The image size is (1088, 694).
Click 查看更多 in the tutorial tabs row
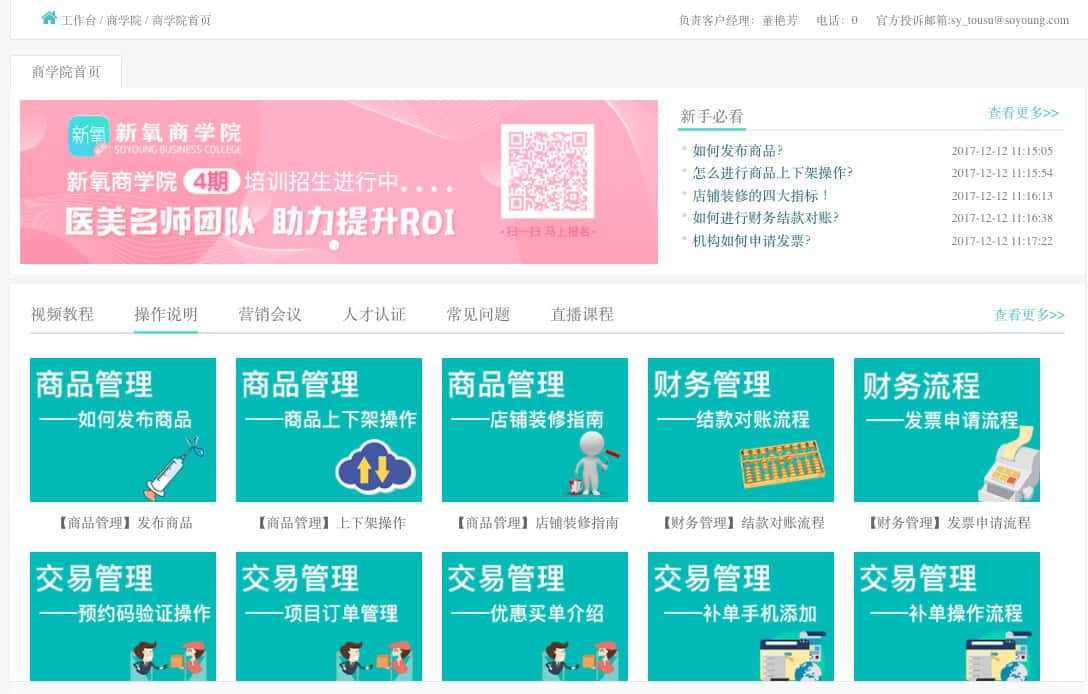pyautogui.click(x=1029, y=314)
